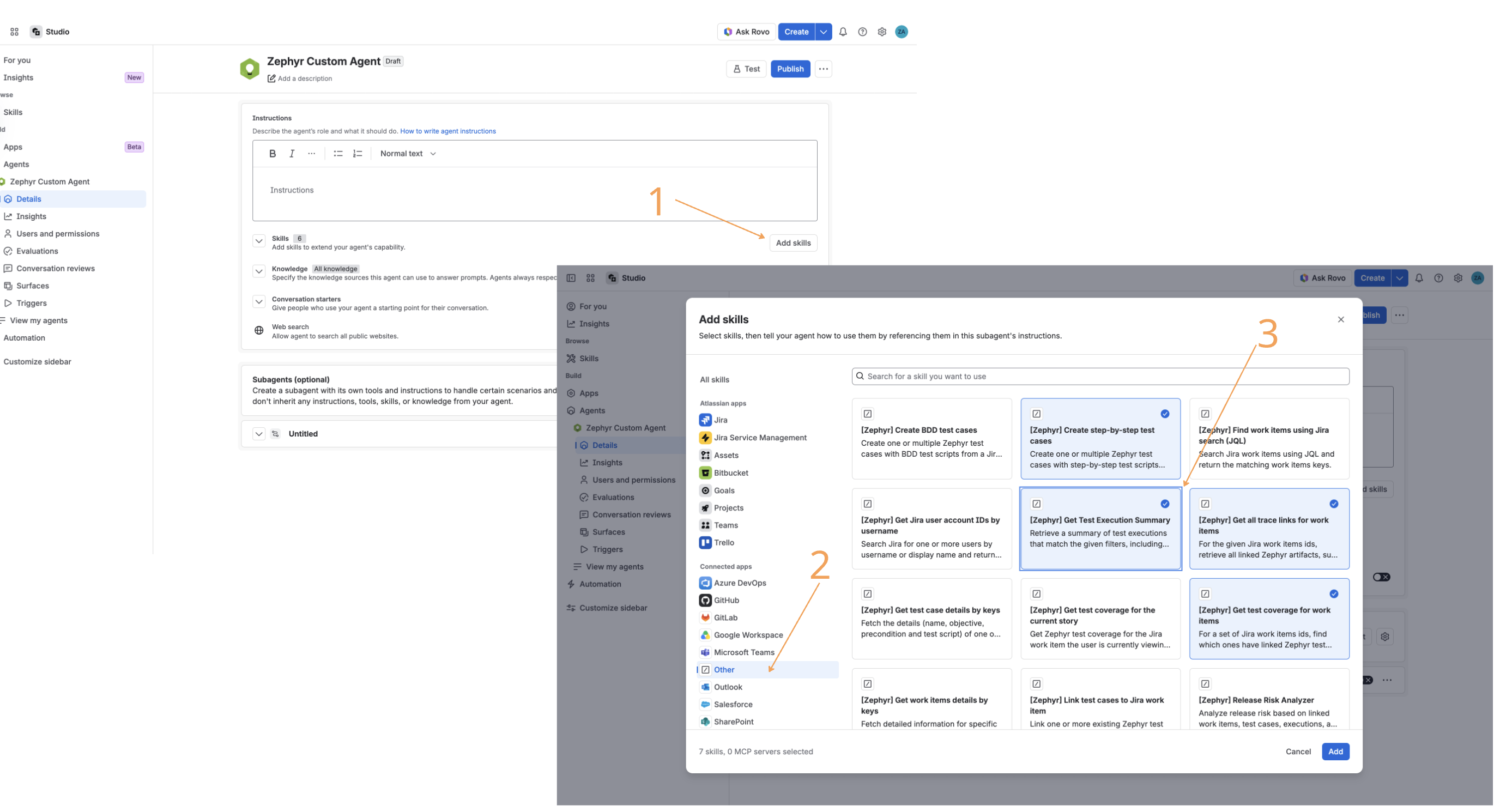Expand the Untitled subagent chevron
This screenshot has height=812, width=1500.
click(x=259, y=434)
